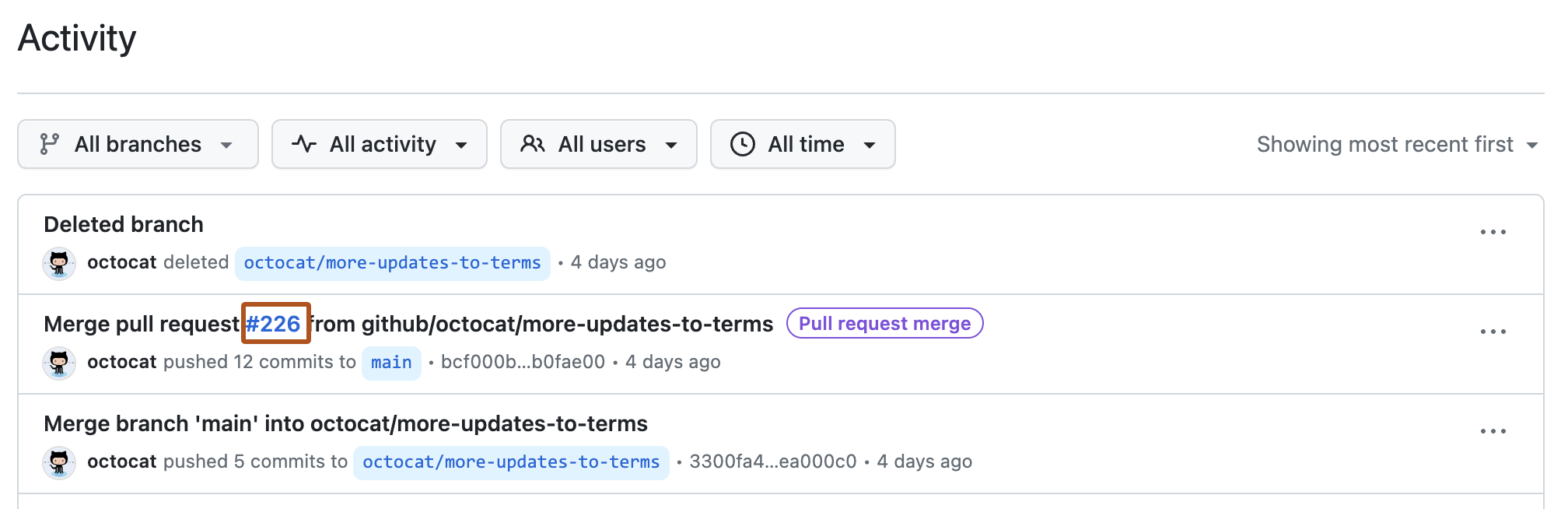
Task: Click octocat's username on the five-commit push row
Action: (122, 462)
